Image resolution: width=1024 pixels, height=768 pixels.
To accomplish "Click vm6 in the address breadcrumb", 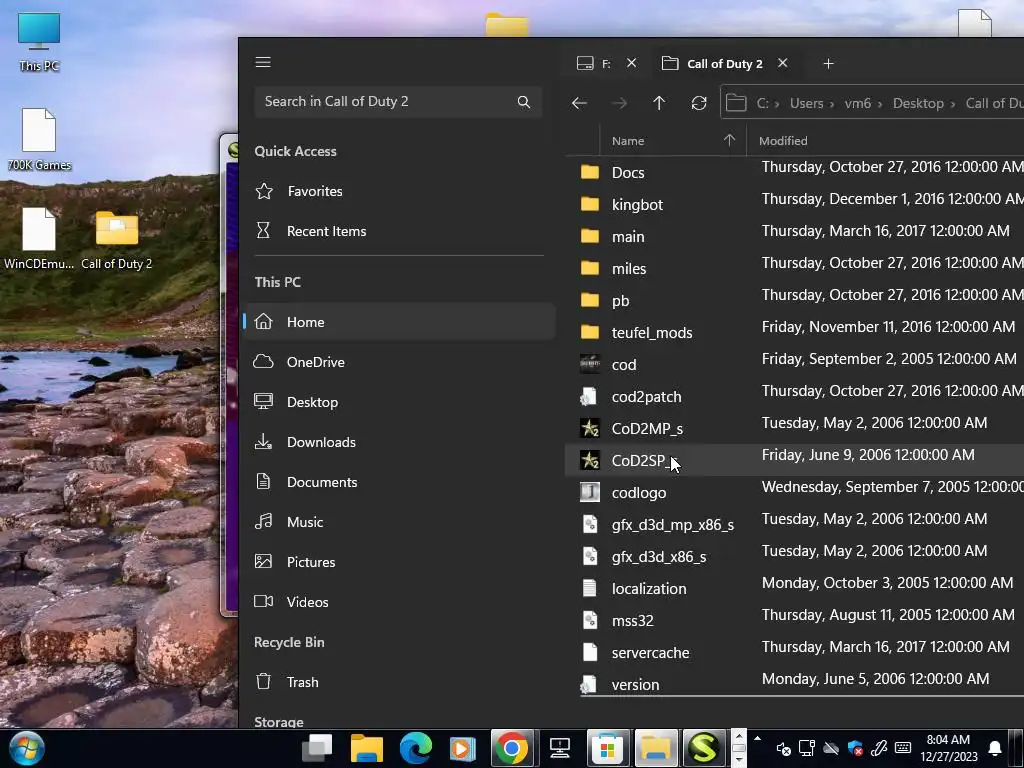I will tap(857, 103).
